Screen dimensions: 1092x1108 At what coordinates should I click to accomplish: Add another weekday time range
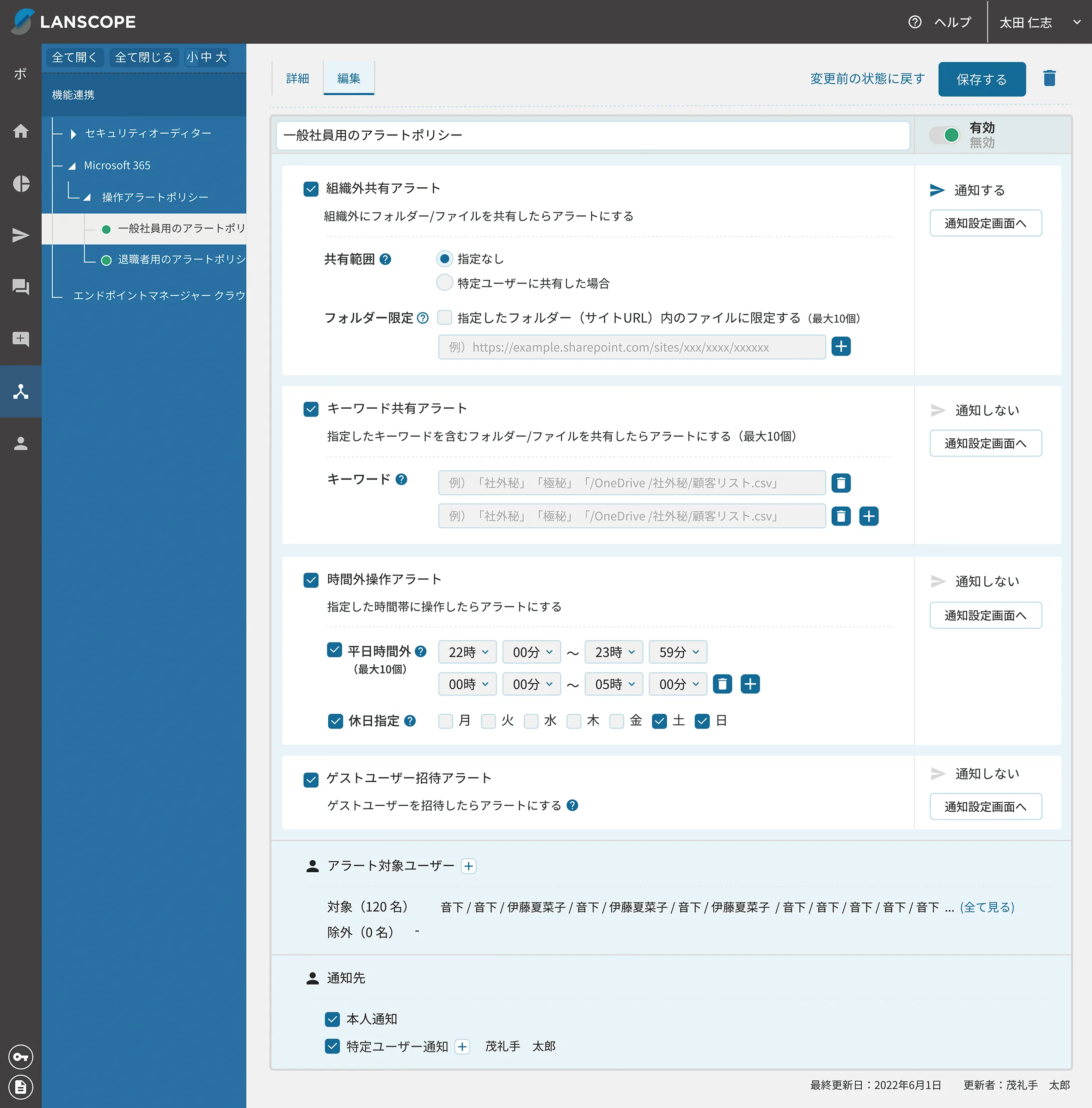tap(750, 684)
